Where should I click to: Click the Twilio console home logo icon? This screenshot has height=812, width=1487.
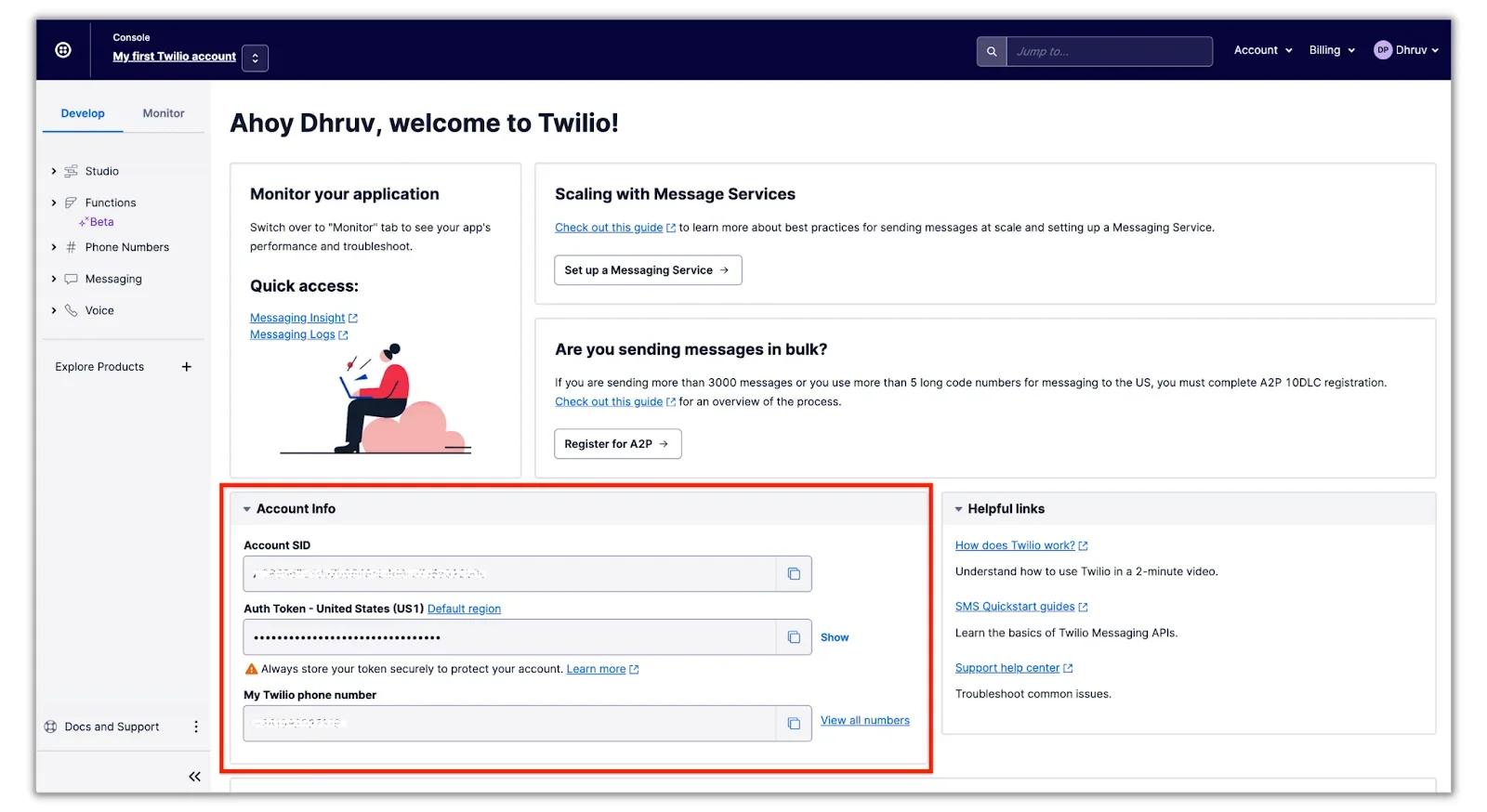click(x=63, y=50)
